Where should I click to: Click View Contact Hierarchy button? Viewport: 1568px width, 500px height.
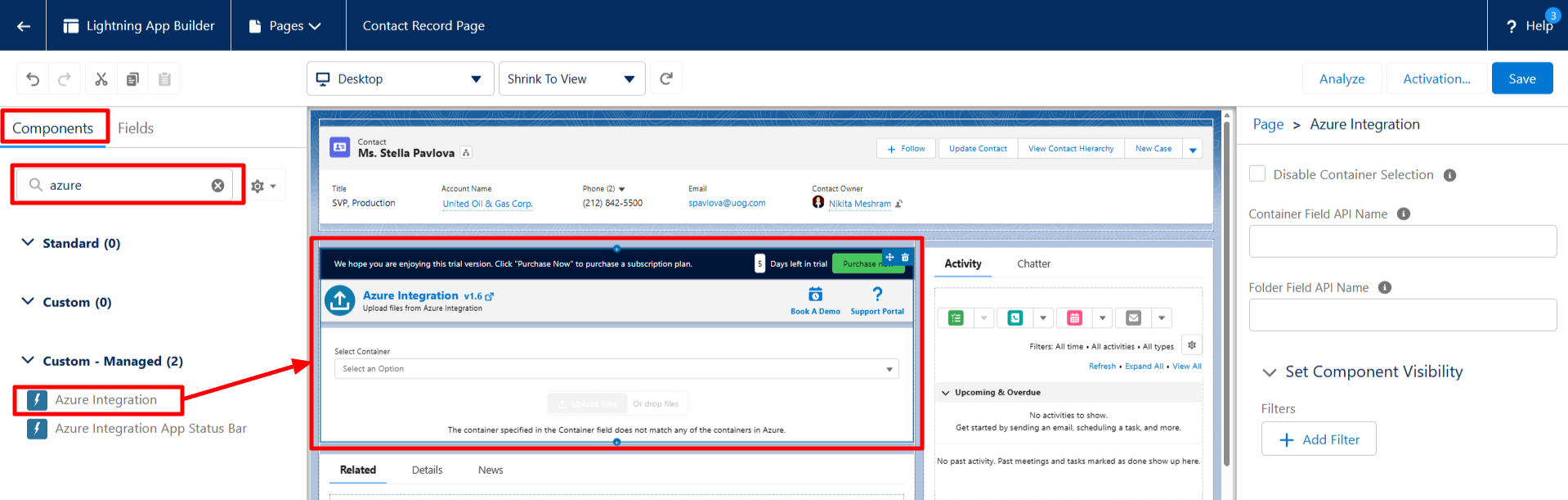click(x=1071, y=149)
